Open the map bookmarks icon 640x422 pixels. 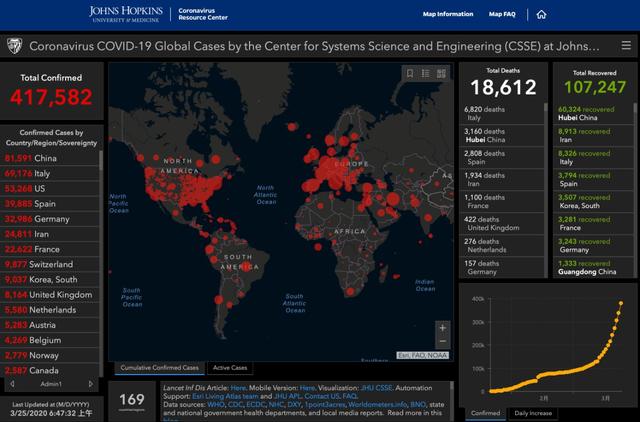coord(410,73)
